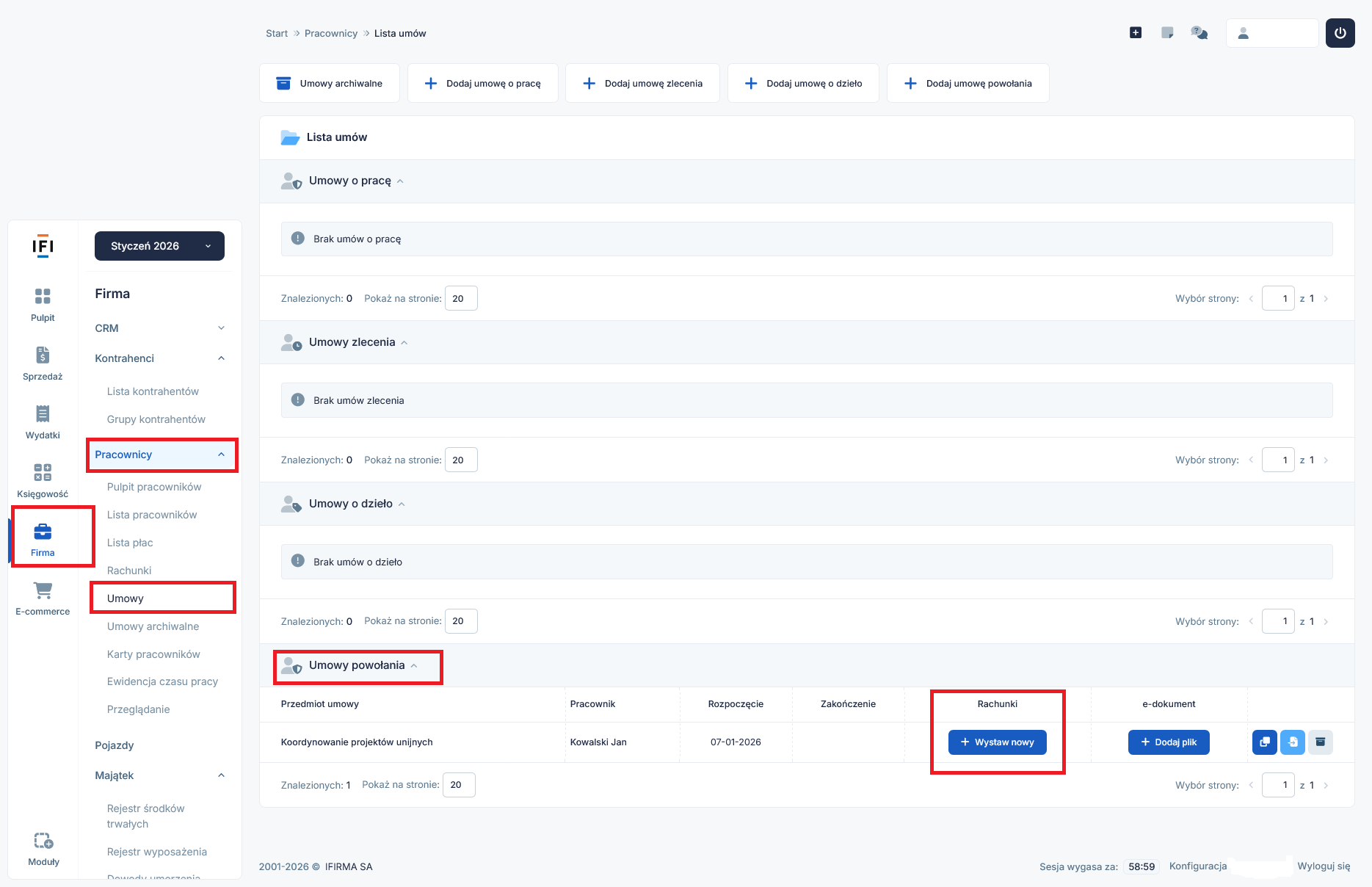
Task: Click the power logout icon button
Action: tap(1340, 33)
